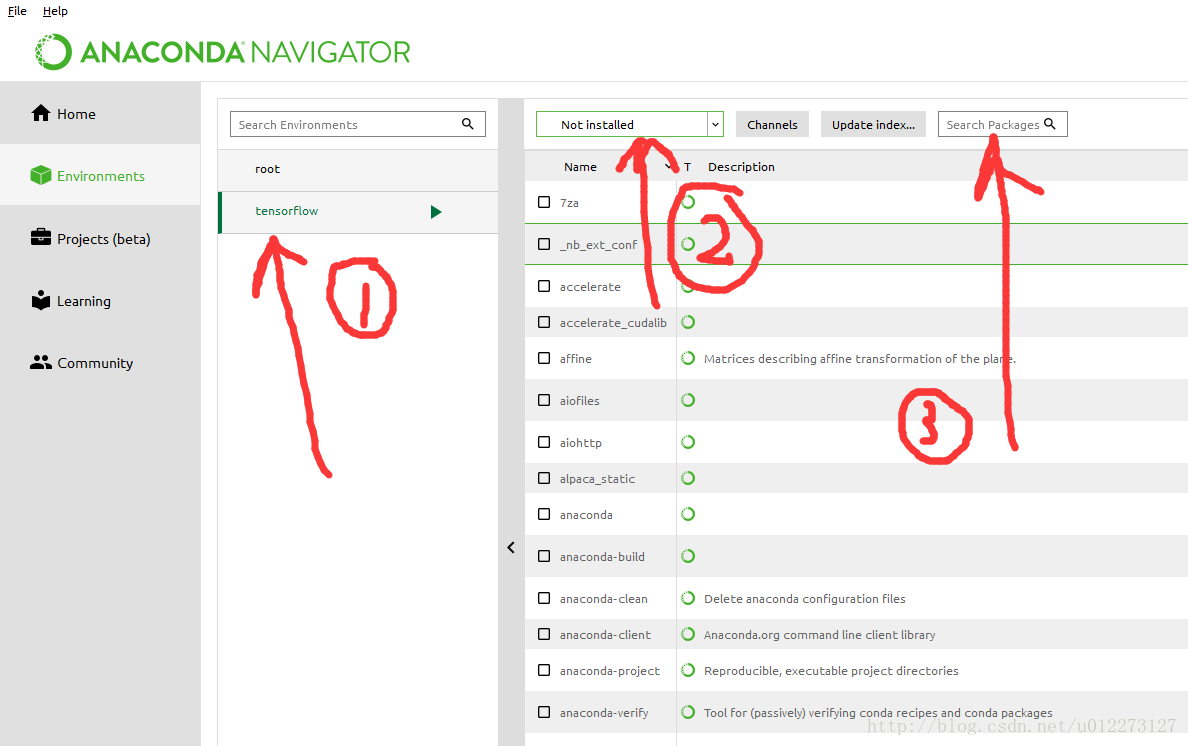This screenshot has width=1188, height=746.
Task: Check the alpaca_static package checkbox
Action: pyautogui.click(x=544, y=478)
